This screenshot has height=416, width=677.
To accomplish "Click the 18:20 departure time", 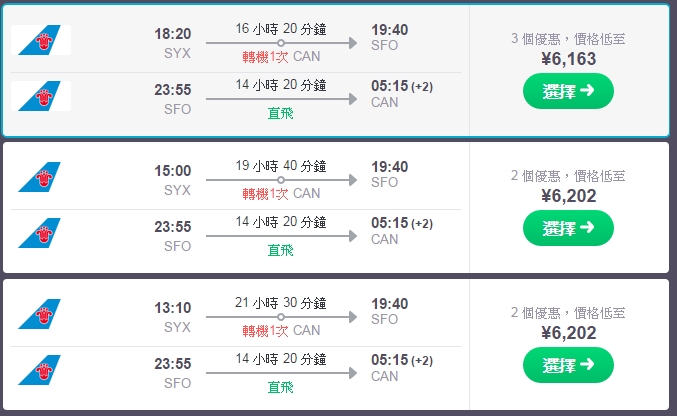I will click(172, 34).
